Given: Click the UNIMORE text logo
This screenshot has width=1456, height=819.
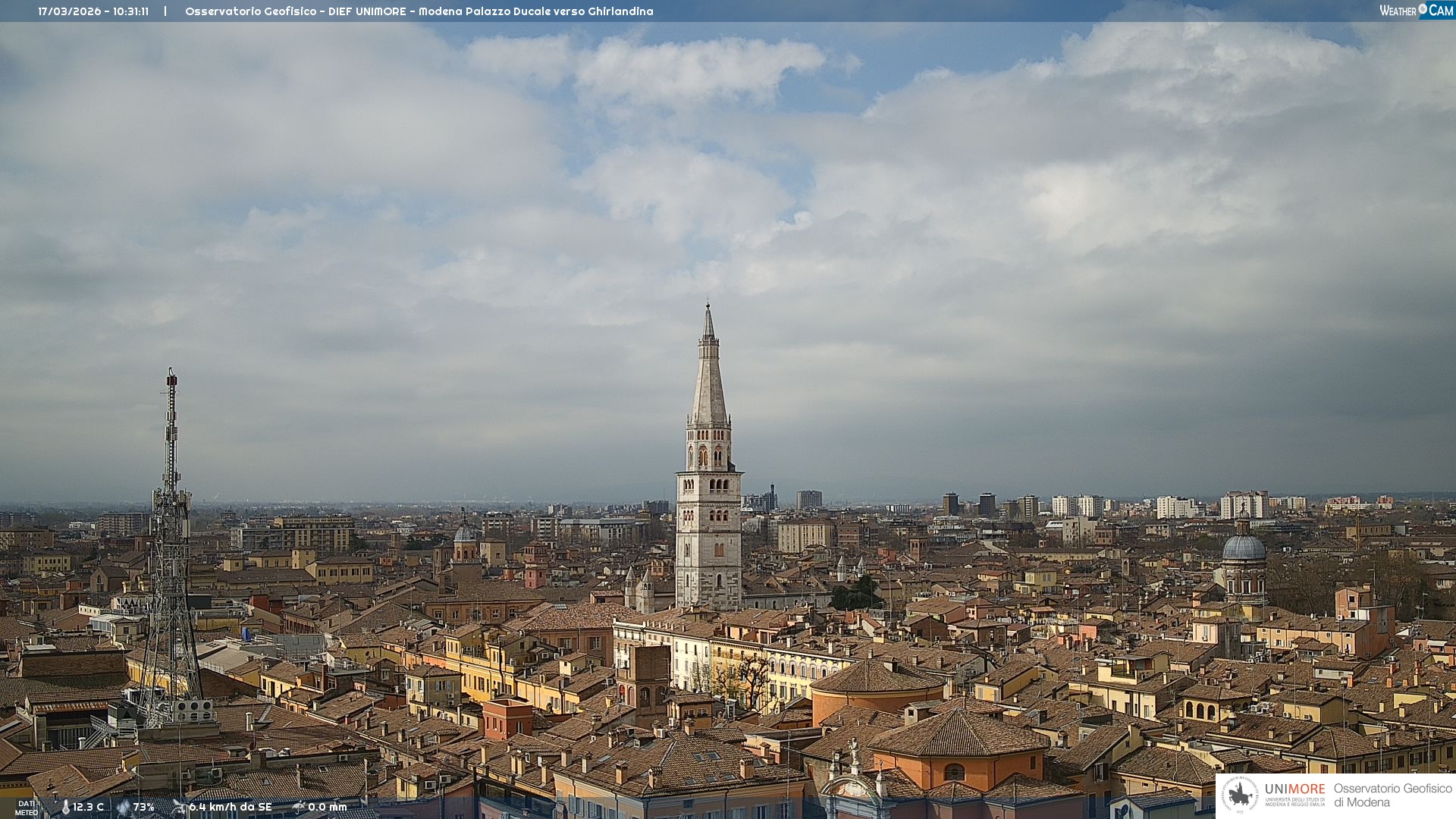Looking at the screenshot, I should (1294, 789).
